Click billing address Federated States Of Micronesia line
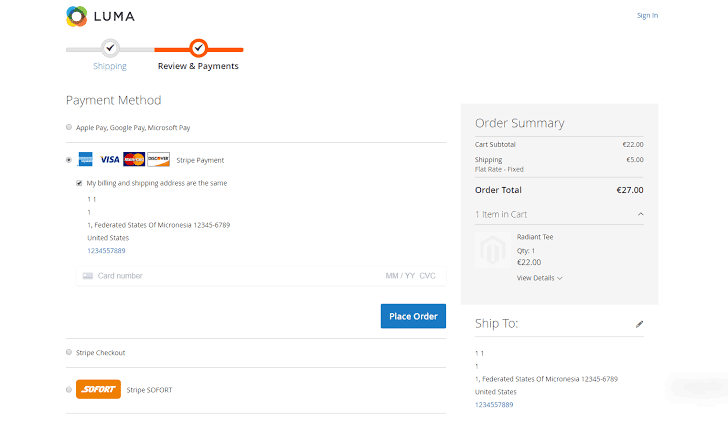This screenshot has width=728, height=421. 159,225
